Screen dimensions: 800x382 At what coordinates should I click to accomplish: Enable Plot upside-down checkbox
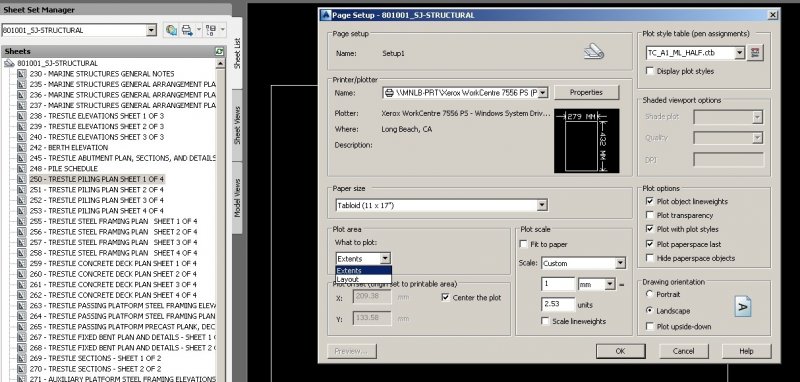click(650, 326)
